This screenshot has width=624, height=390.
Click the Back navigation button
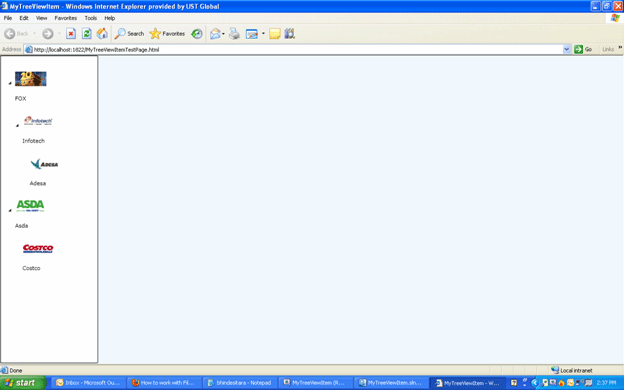(17, 34)
